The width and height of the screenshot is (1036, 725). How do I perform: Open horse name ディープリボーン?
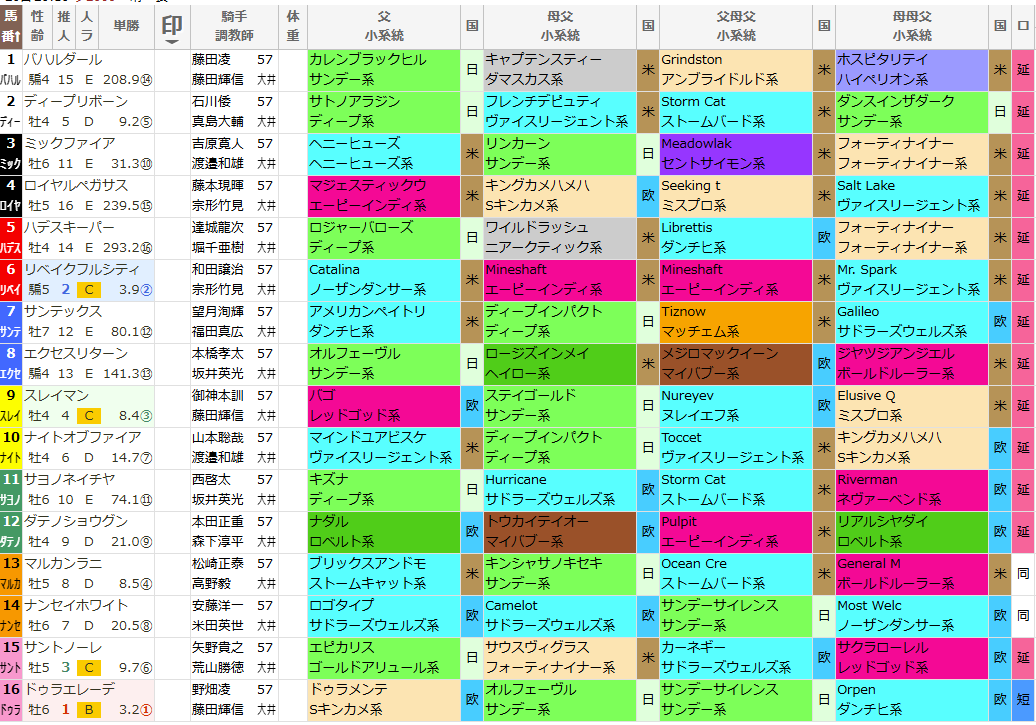[76, 102]
